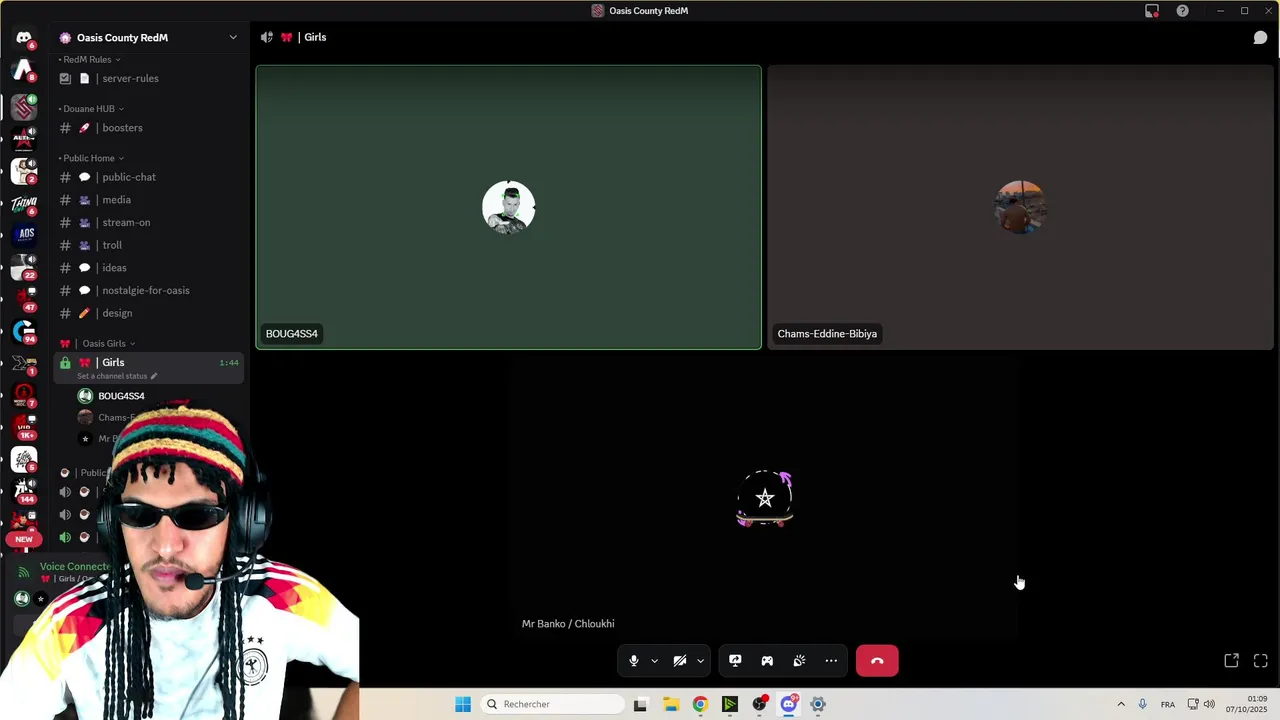Share your screen in the call
The height and width of the screenshot is (720, 1280).
(x=735, y=661)
